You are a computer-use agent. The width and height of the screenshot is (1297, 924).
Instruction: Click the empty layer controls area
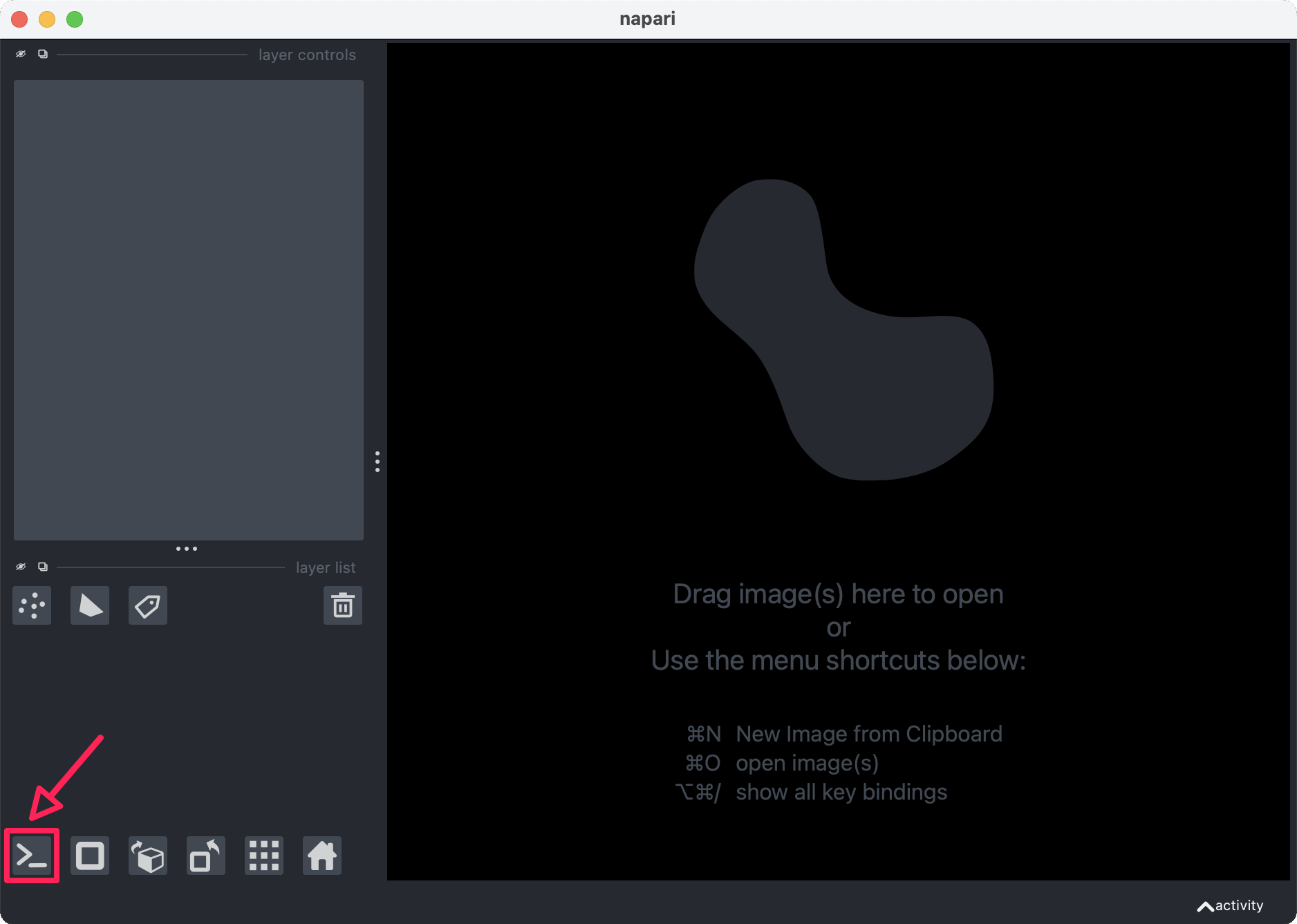click(x=189, y=310)
